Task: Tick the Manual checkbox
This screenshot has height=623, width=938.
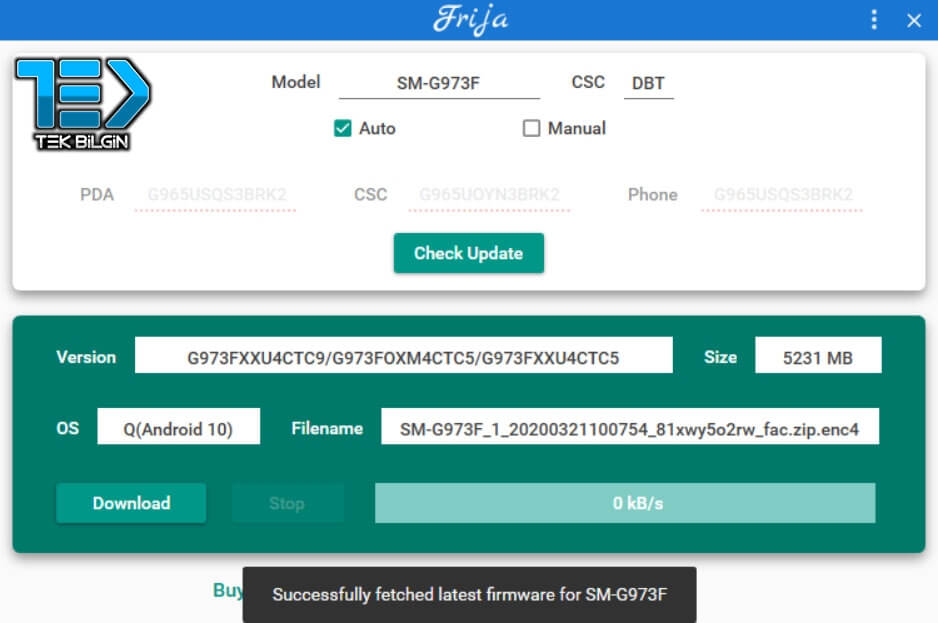Action: click(531, 128)
